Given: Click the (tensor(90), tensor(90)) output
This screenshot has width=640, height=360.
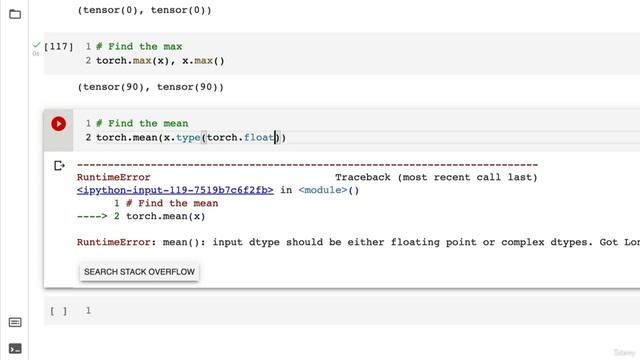Looking at the screenshot, I should point(151,87).
